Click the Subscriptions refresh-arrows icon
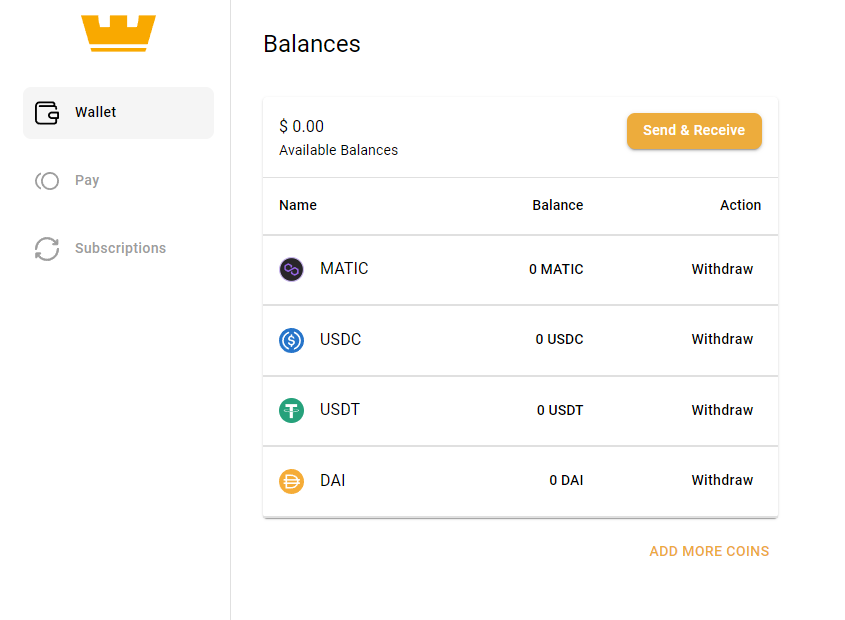Screen dimensions: 845x620 click(47, 249)
